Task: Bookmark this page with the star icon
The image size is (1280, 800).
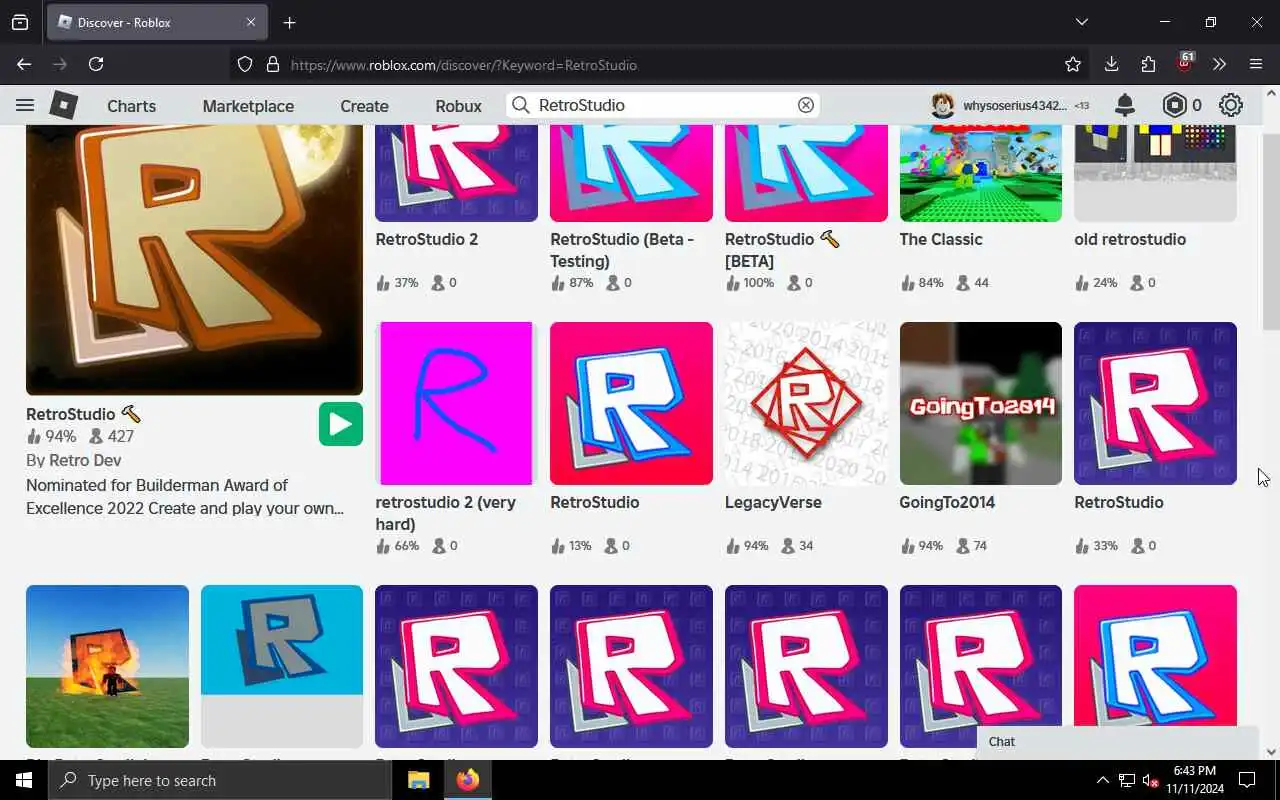Action: [1073, 64]
